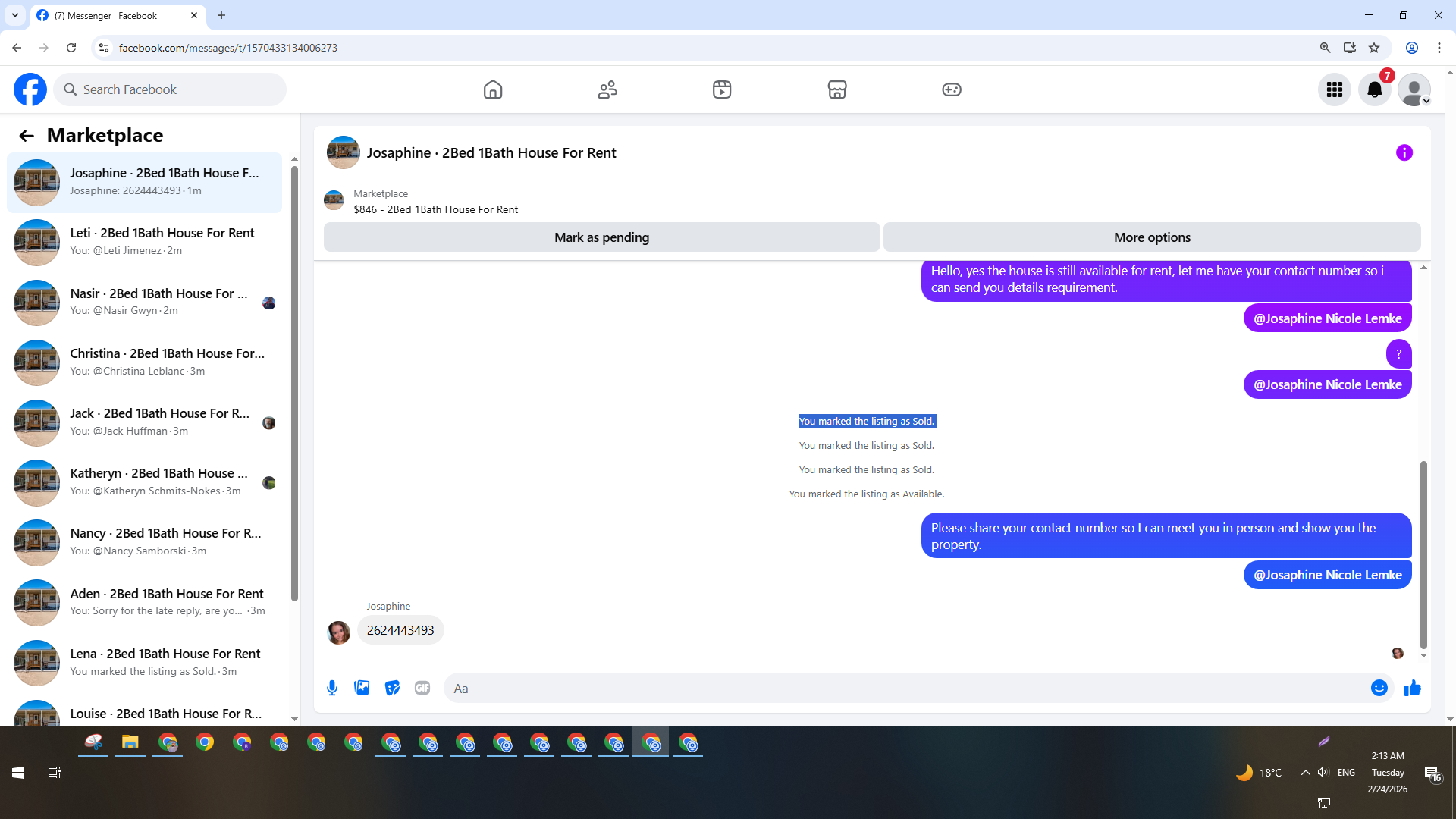Open the GIF picker

click(422, 688)
